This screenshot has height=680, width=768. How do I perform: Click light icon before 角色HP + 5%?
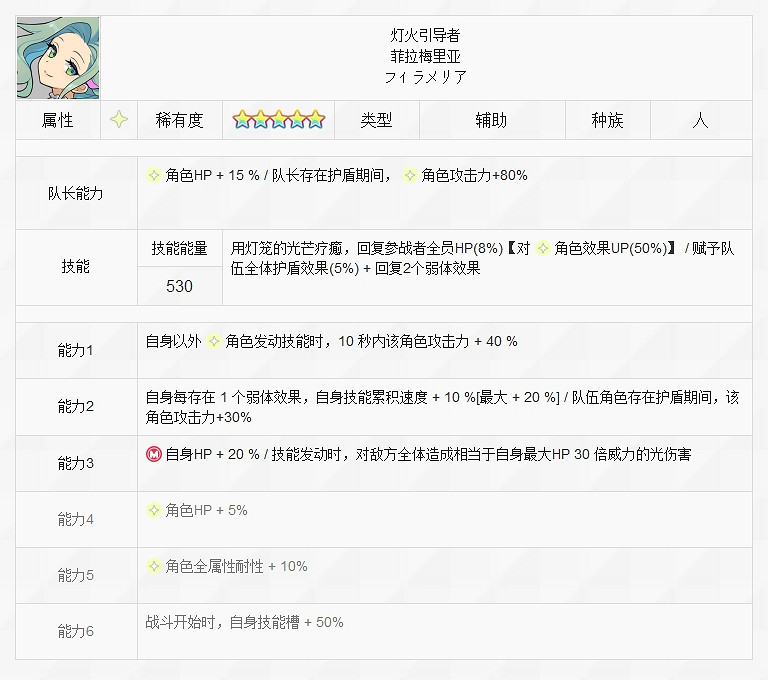tap(154, 510)
